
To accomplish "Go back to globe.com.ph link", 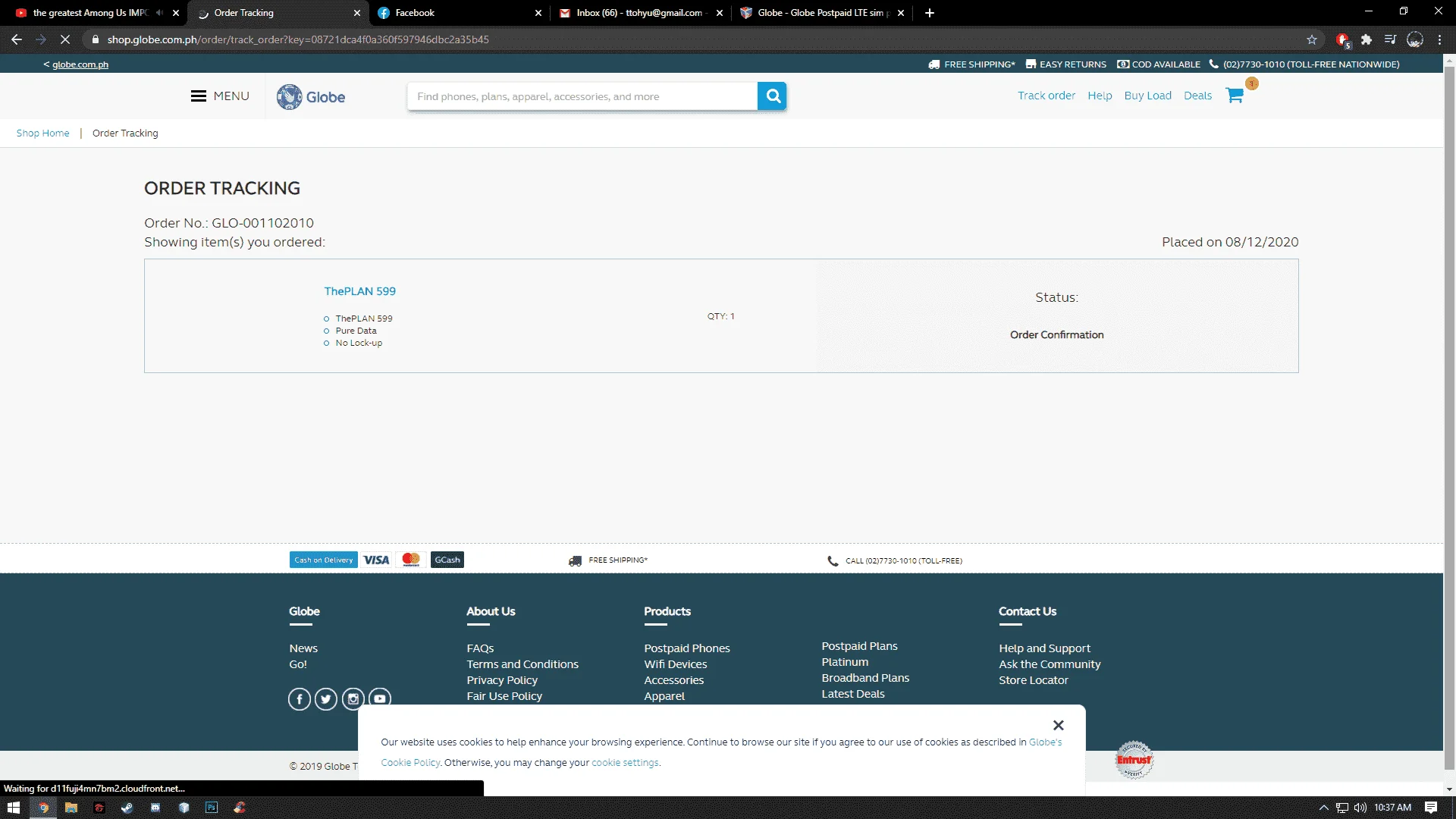I will pos(80,64).
